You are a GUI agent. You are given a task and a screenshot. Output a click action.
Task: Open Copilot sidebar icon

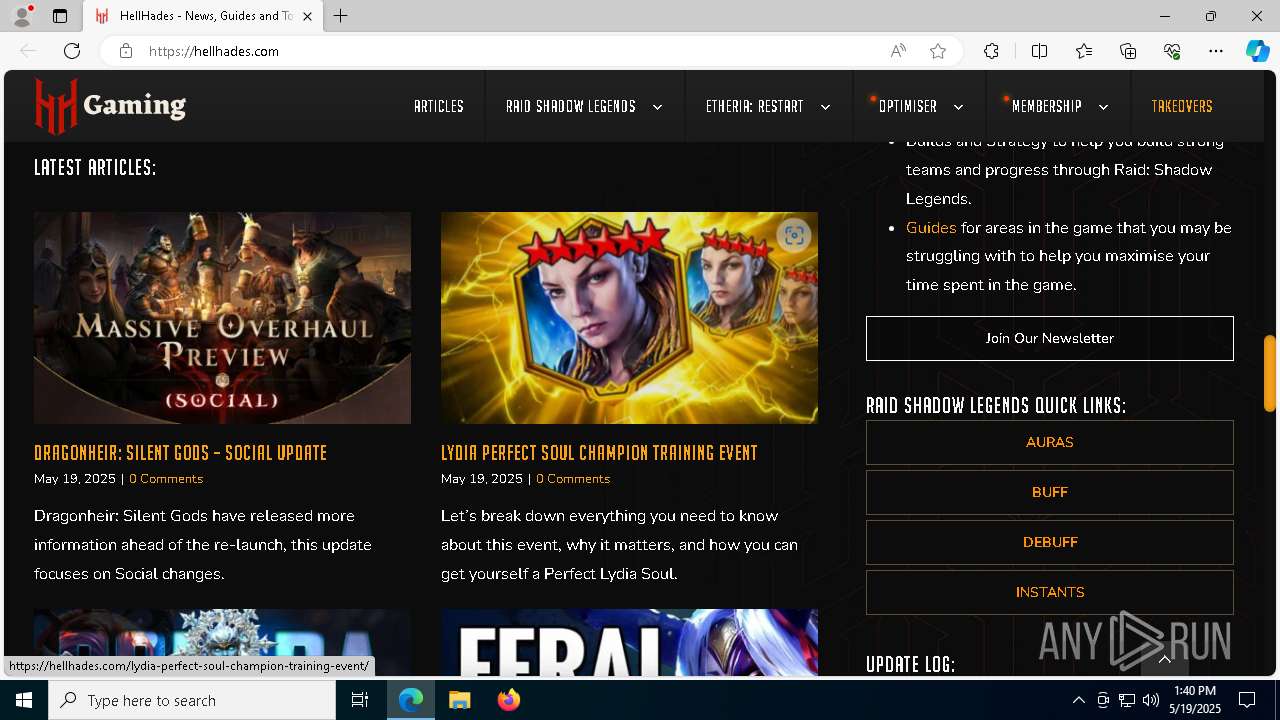(x=1257, y=51)
